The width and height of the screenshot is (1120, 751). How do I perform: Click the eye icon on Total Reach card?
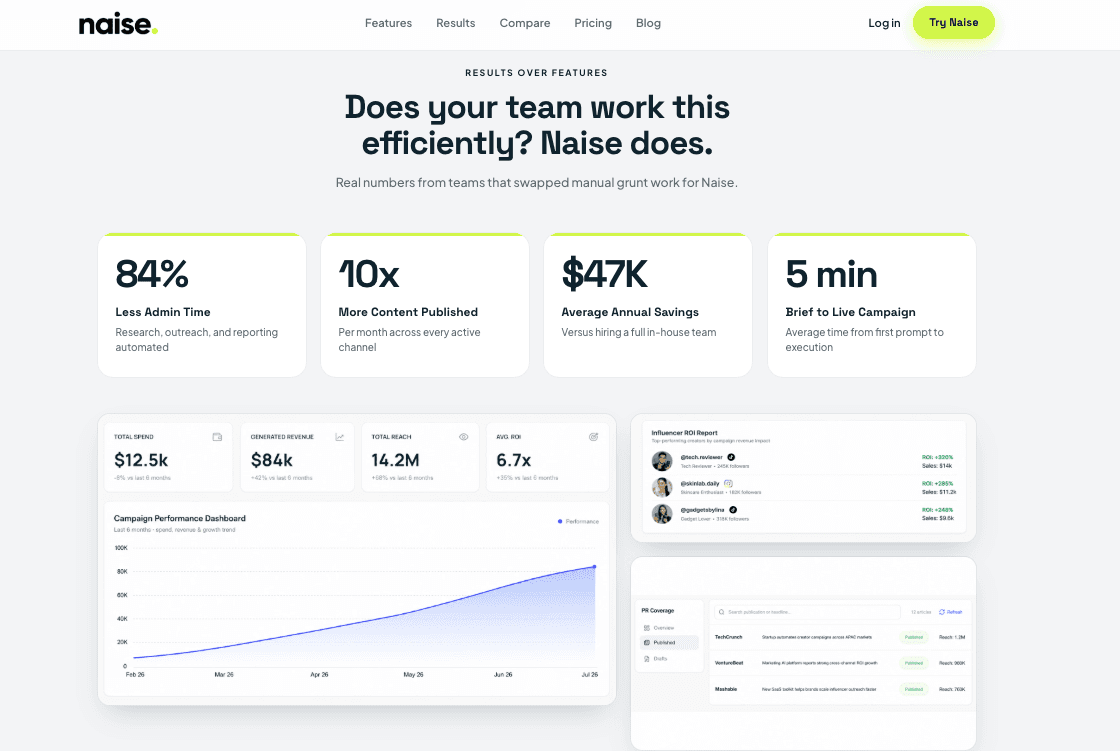coord(464,437)
